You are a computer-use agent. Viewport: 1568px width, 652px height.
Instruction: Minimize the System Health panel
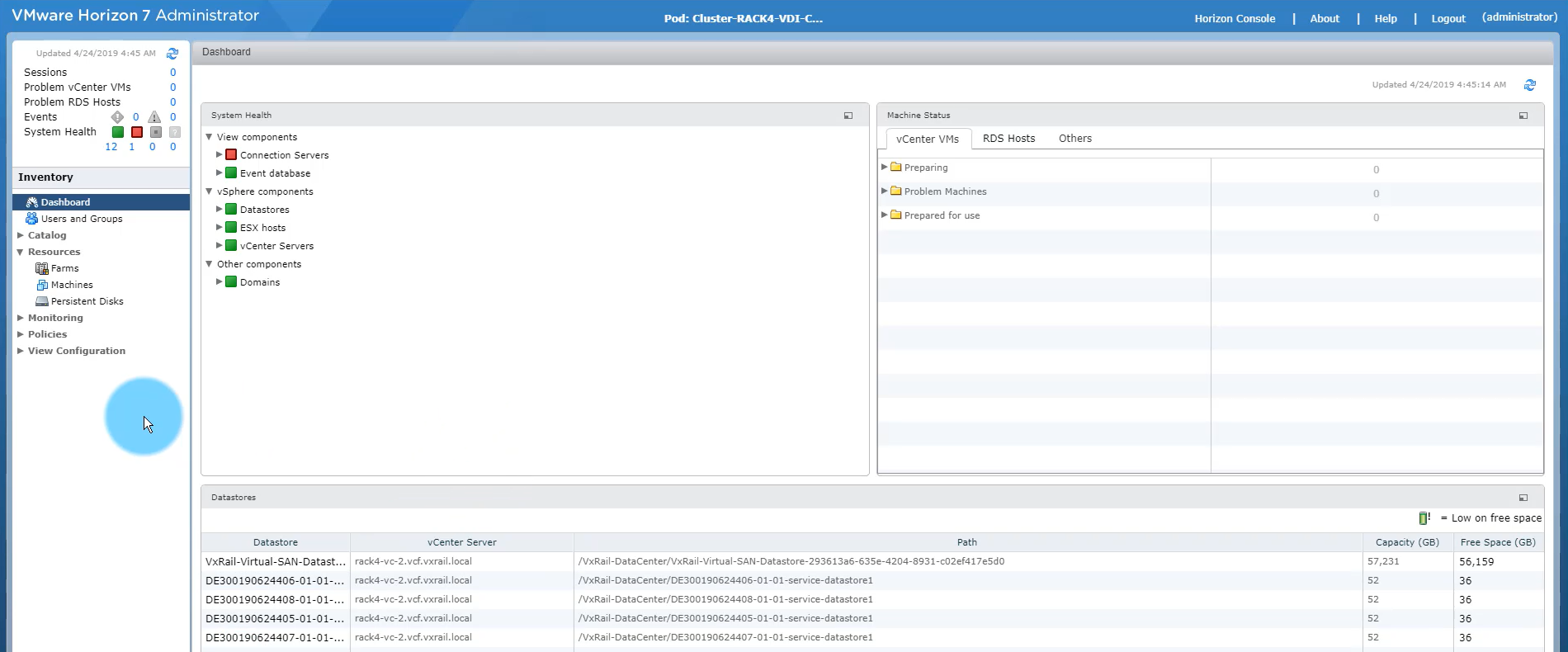click(x=848, y=116)
